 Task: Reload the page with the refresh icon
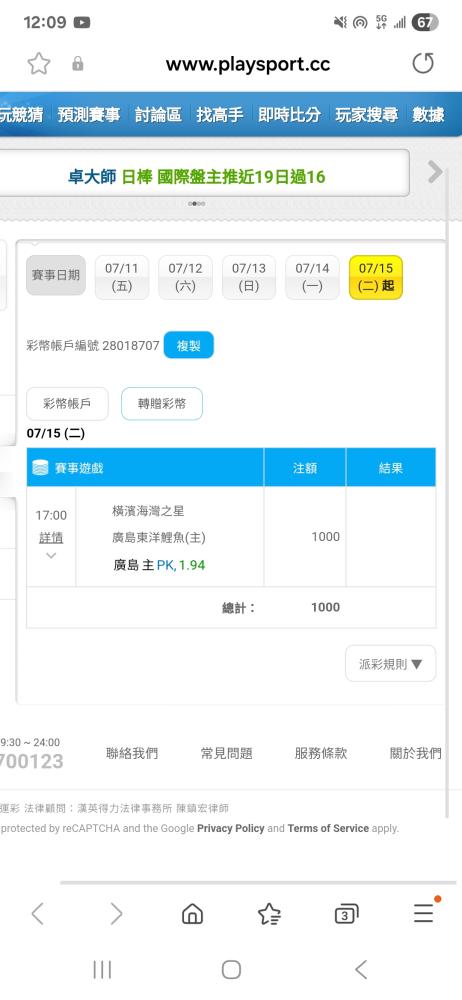pos(422,63)
